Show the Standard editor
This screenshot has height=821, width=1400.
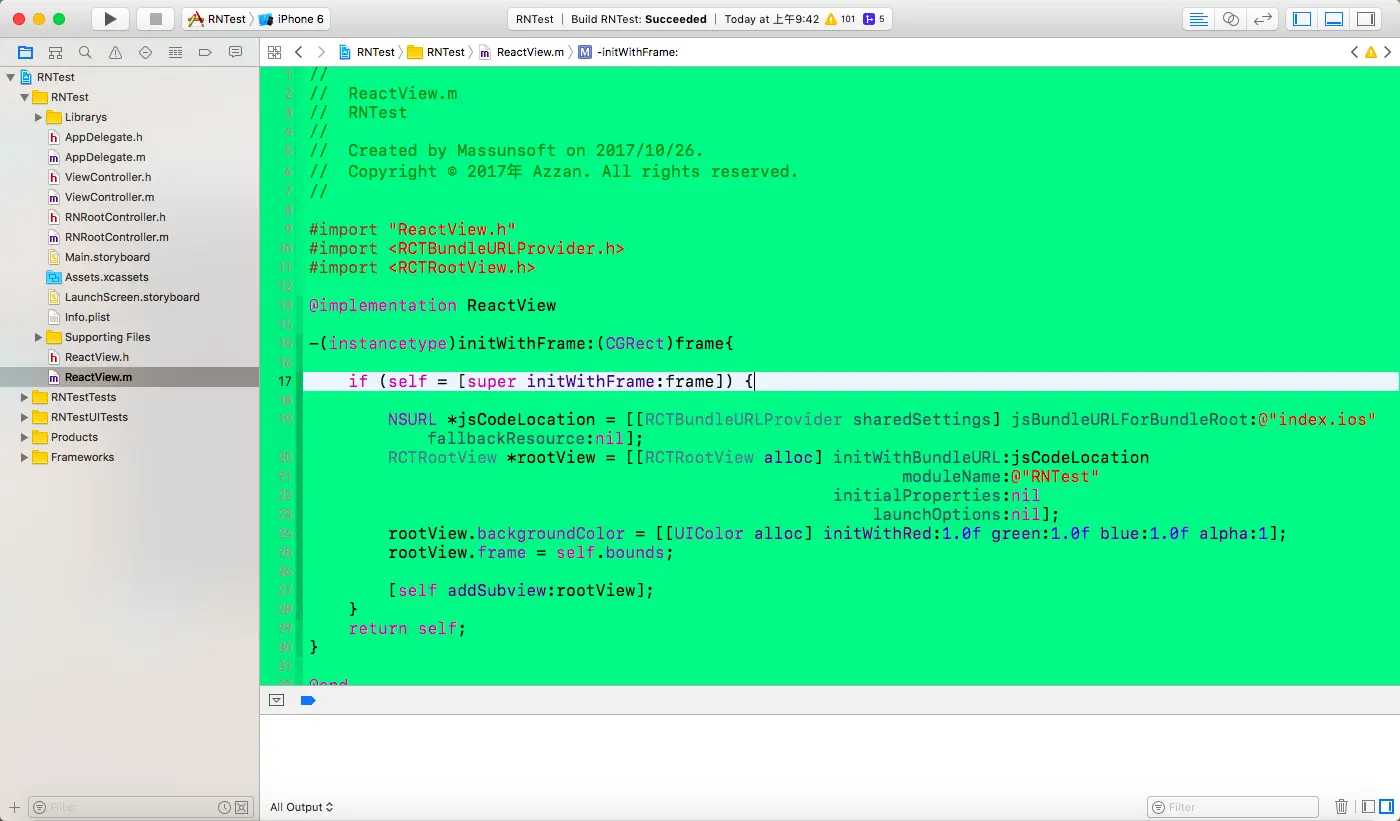[x=1197, y=19]
